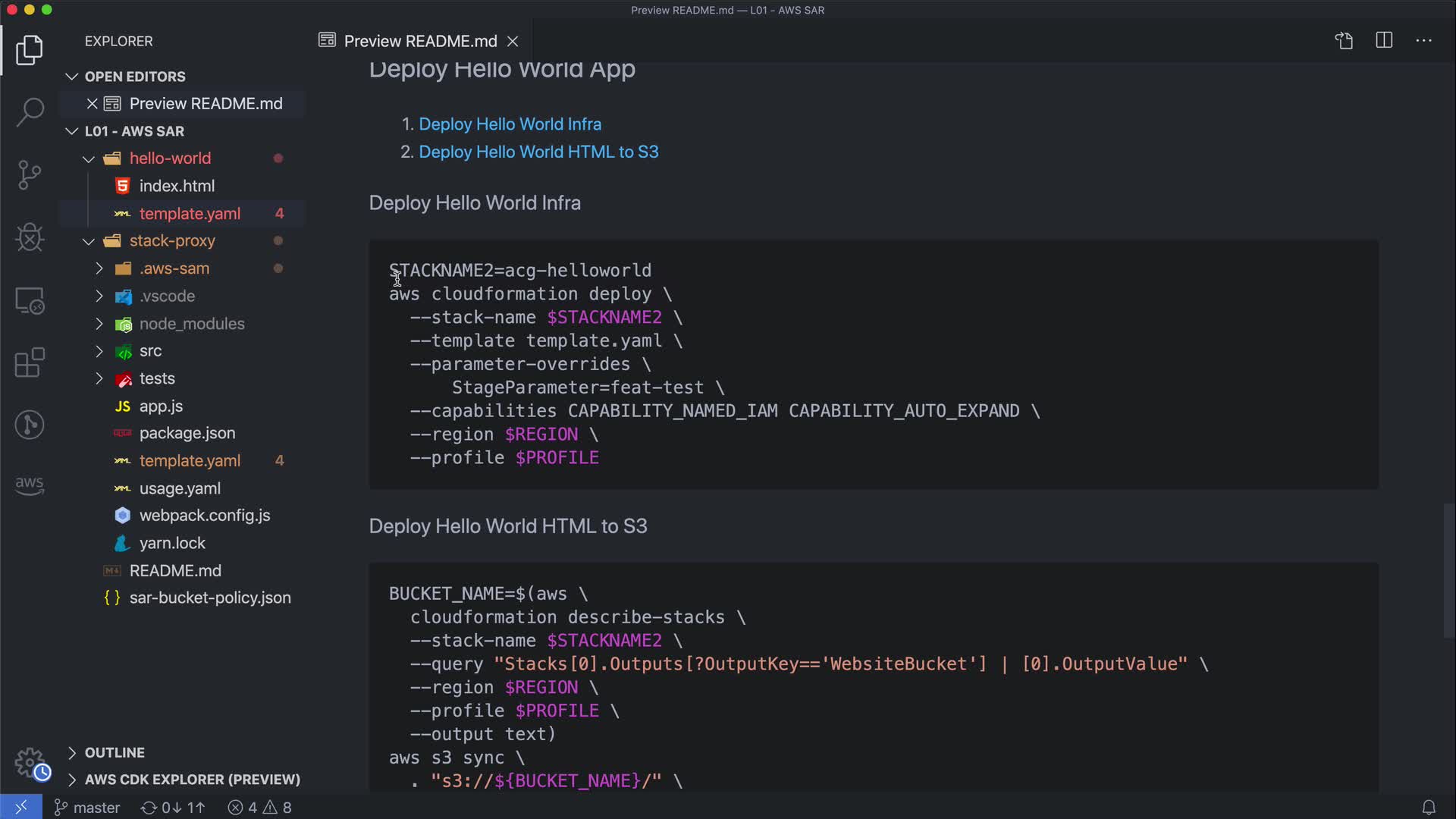Collapse the hello-world folder
Viewport: 1456px width, 819px height.
(x=89, y=158)
